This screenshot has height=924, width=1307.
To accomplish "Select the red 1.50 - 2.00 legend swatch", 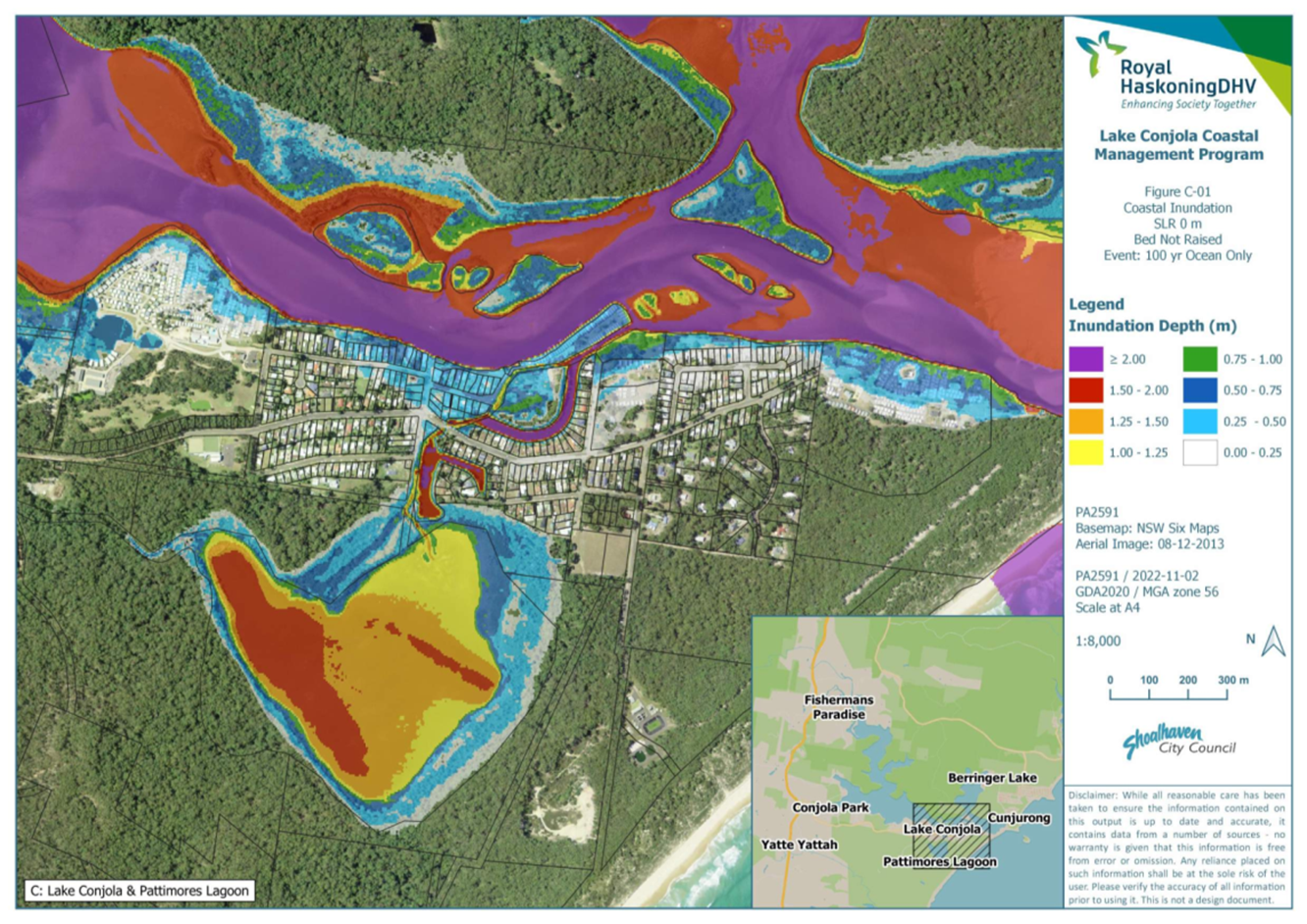I will (x=1086, y=390).
